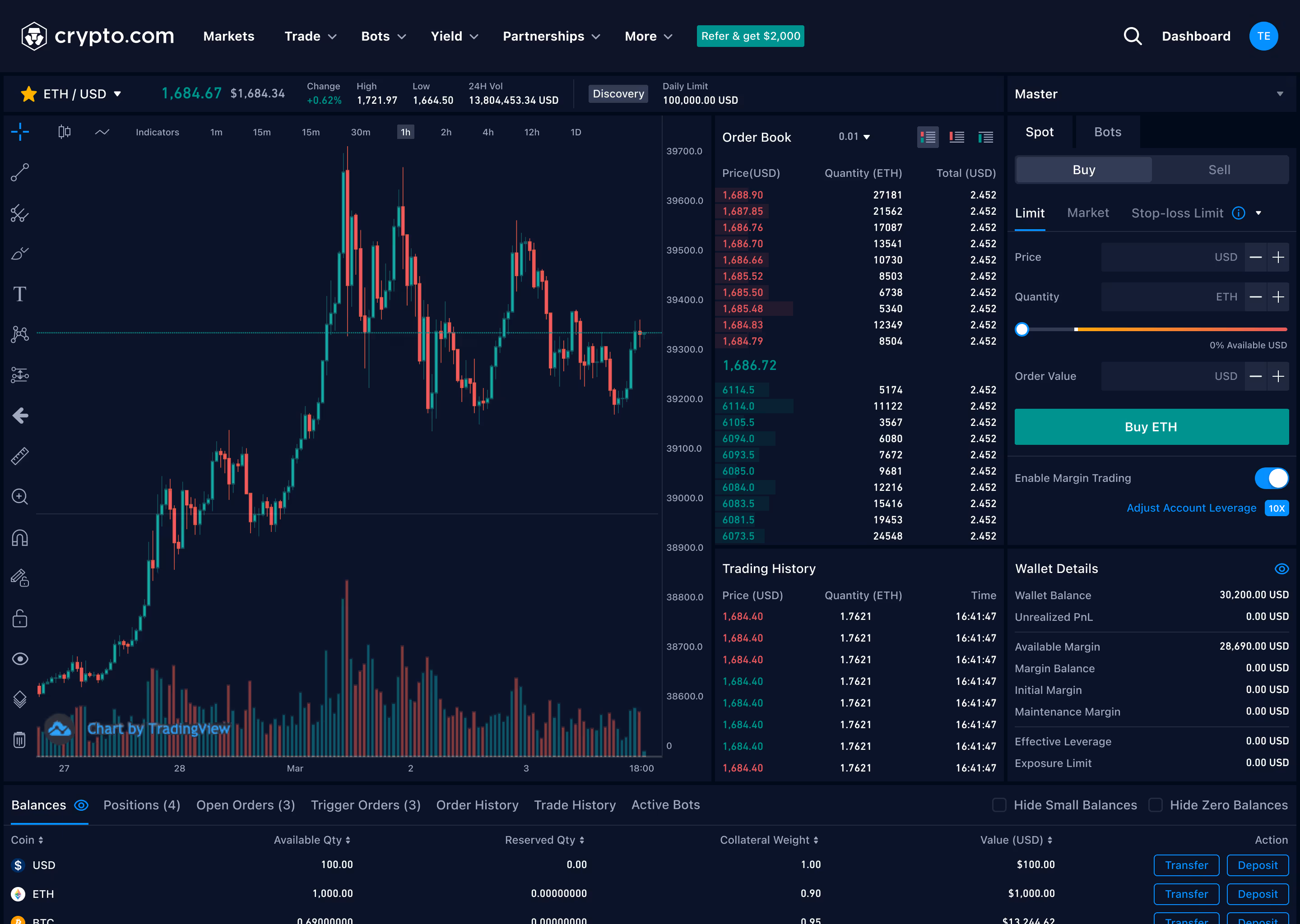Click the back arrow icon in chart toolbar
This screenshot has height=924, width=1300.
pyautogui.click(x=20, y=416)
